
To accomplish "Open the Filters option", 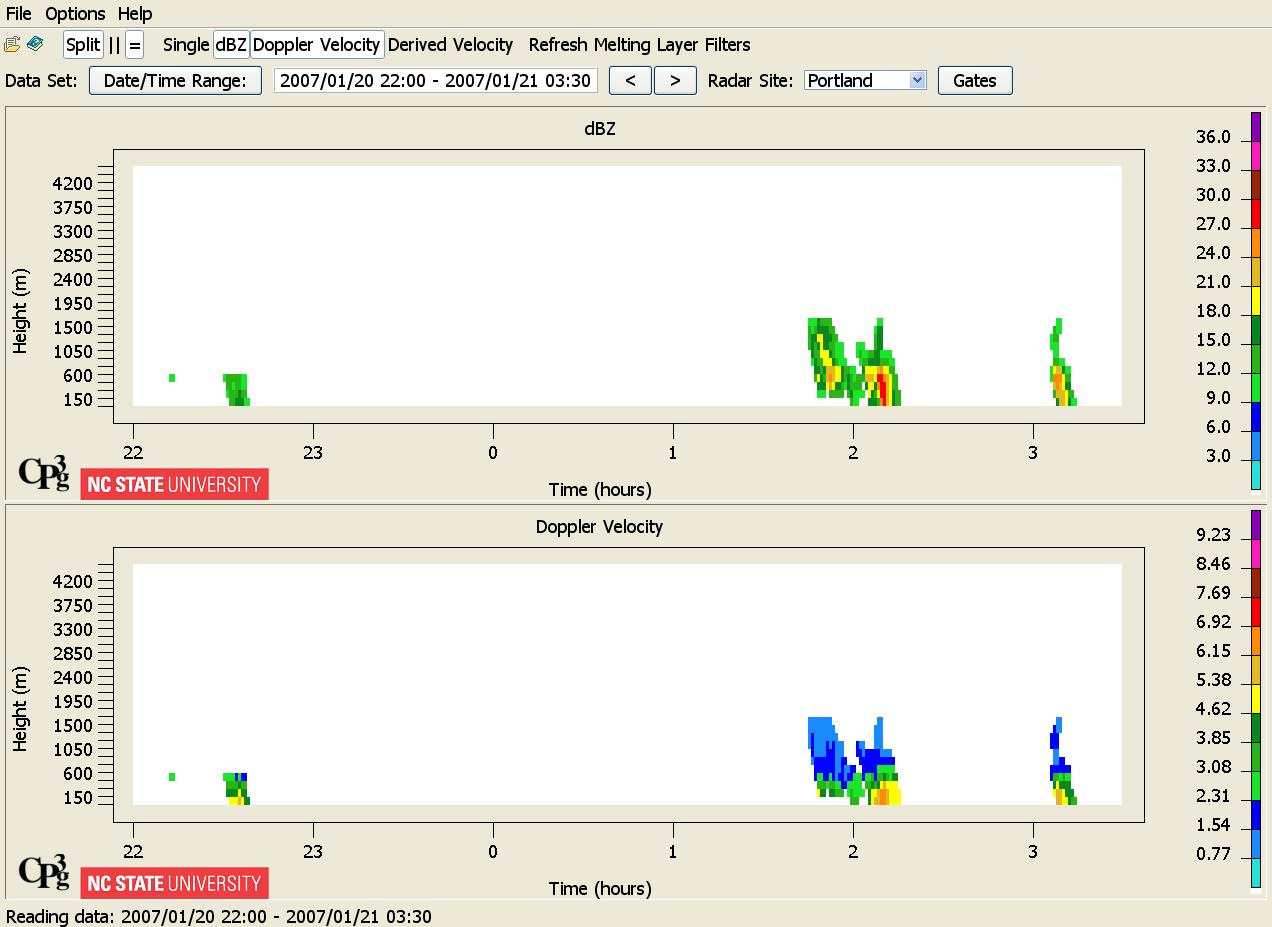I will tap(727, 45).
